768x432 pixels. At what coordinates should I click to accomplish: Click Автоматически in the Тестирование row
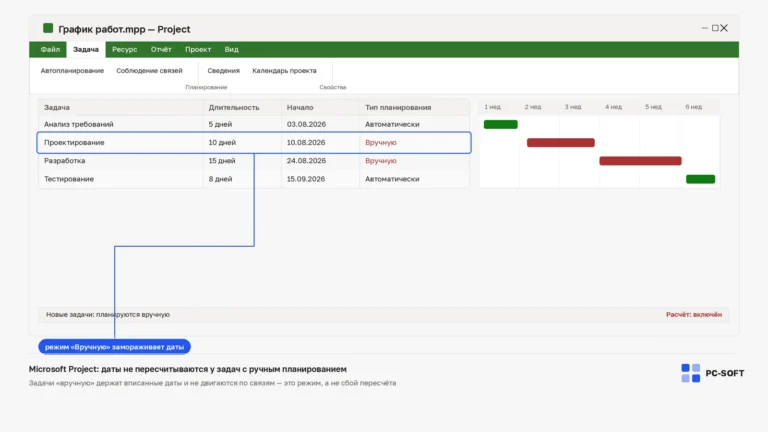click(x=392, y=179)
